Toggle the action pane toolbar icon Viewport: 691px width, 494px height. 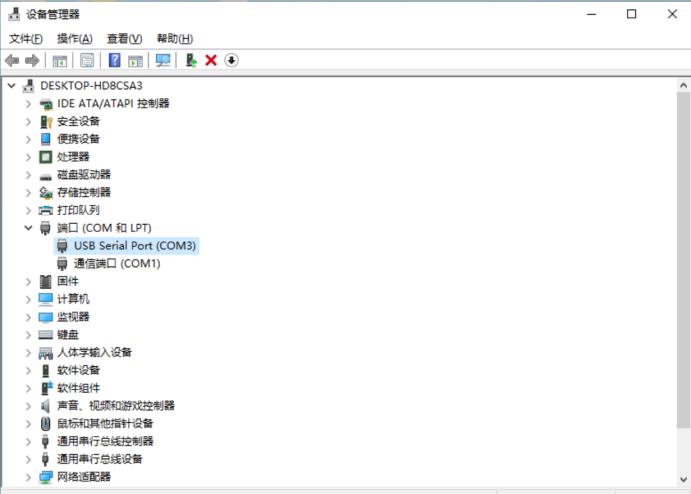tap(135, 60)
